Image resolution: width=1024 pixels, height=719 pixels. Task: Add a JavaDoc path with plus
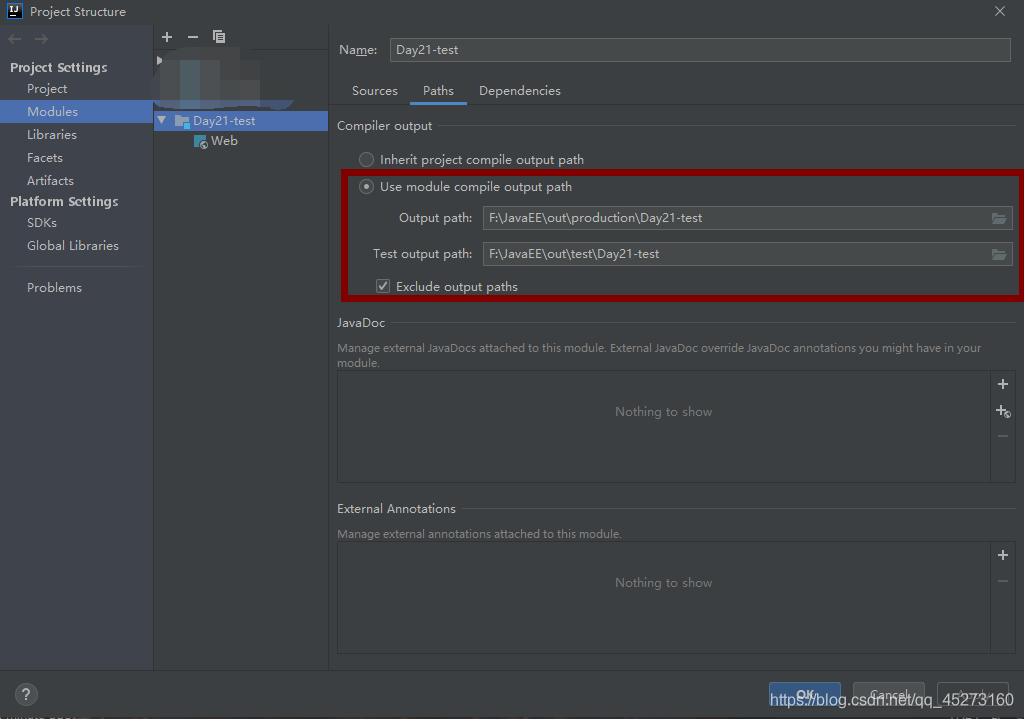click(1003, 384)
